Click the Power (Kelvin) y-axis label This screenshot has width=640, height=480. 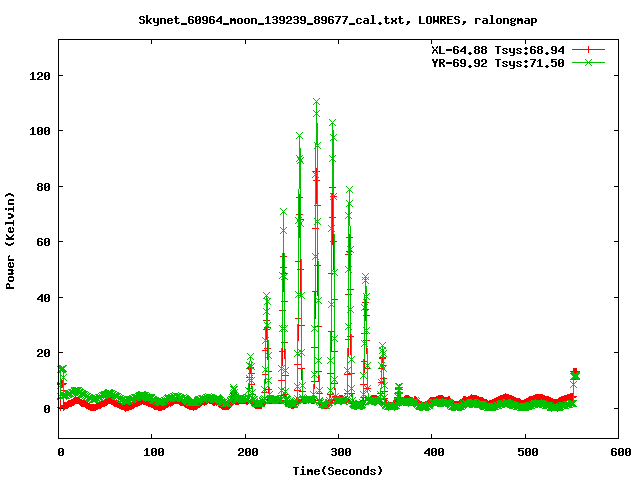tap(11, 241)
